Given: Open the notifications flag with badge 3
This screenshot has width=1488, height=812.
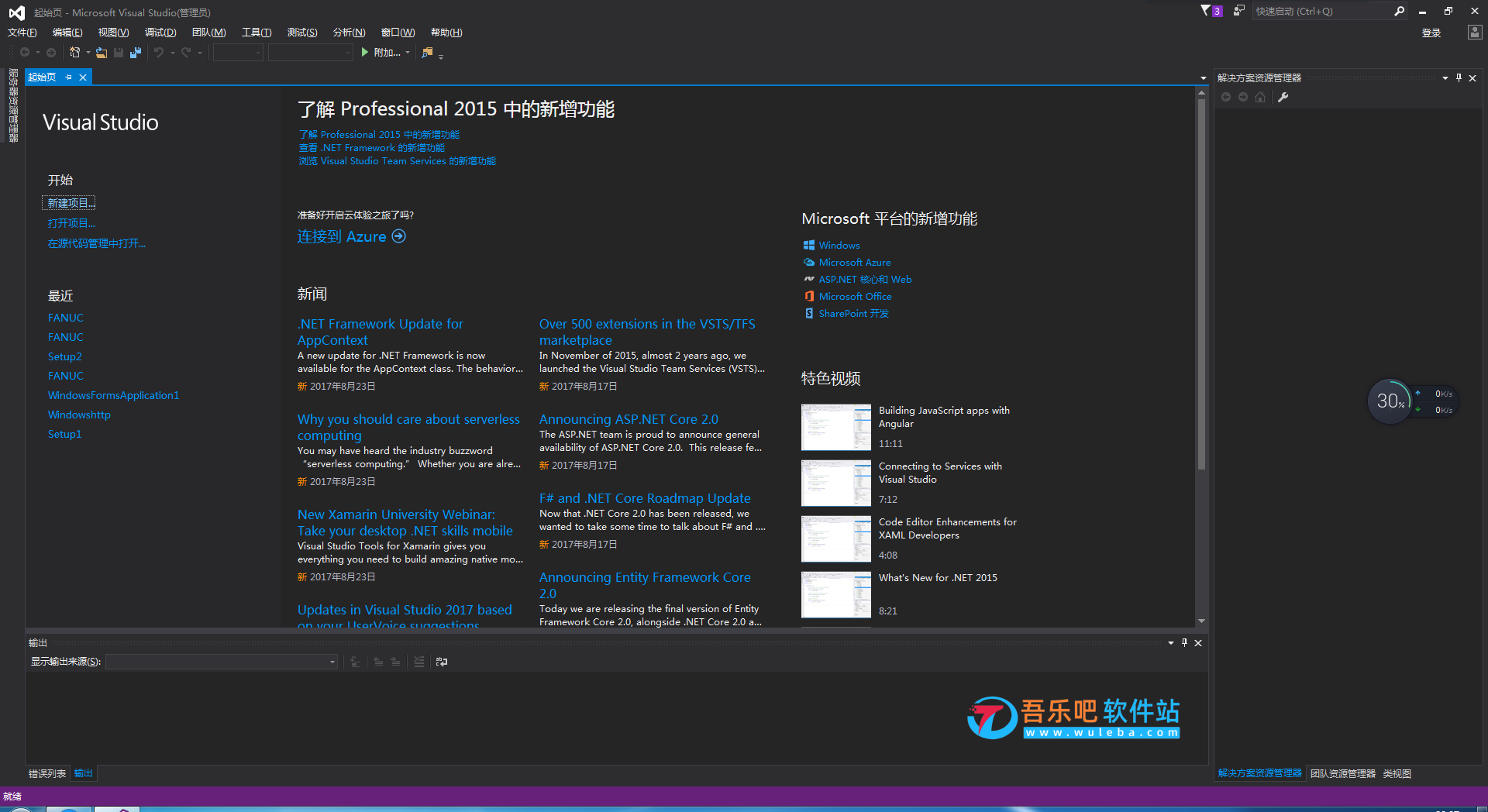Looking at the screenshot, I should (x=1211, y=11).
